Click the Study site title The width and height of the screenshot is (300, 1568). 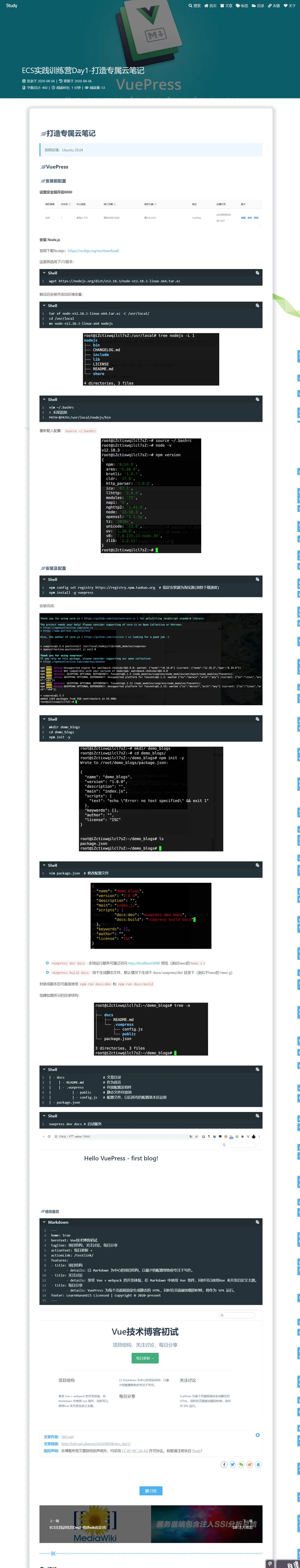(x=12, y=6)
